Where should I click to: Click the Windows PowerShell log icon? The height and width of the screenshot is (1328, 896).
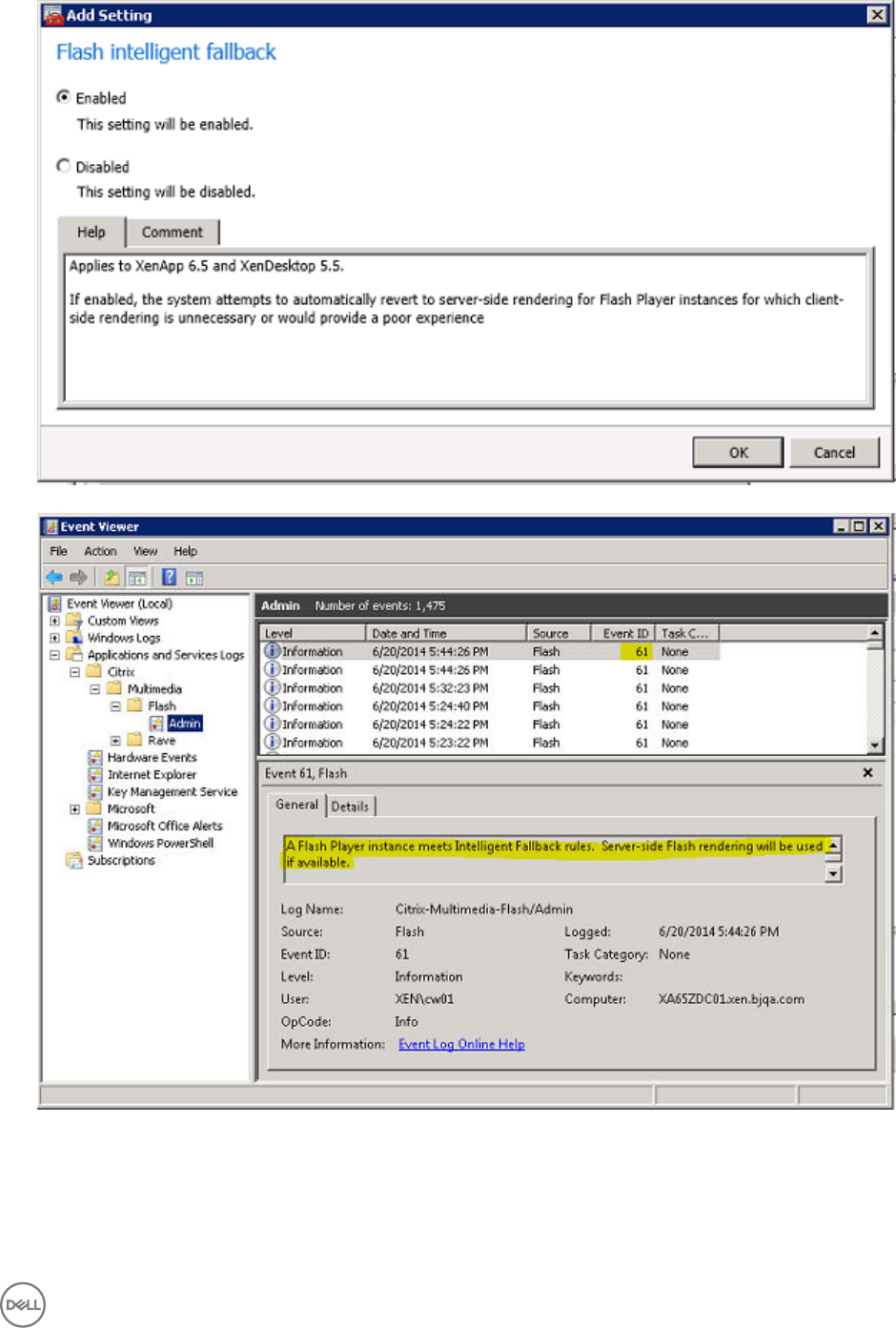[x=95, y=843]
